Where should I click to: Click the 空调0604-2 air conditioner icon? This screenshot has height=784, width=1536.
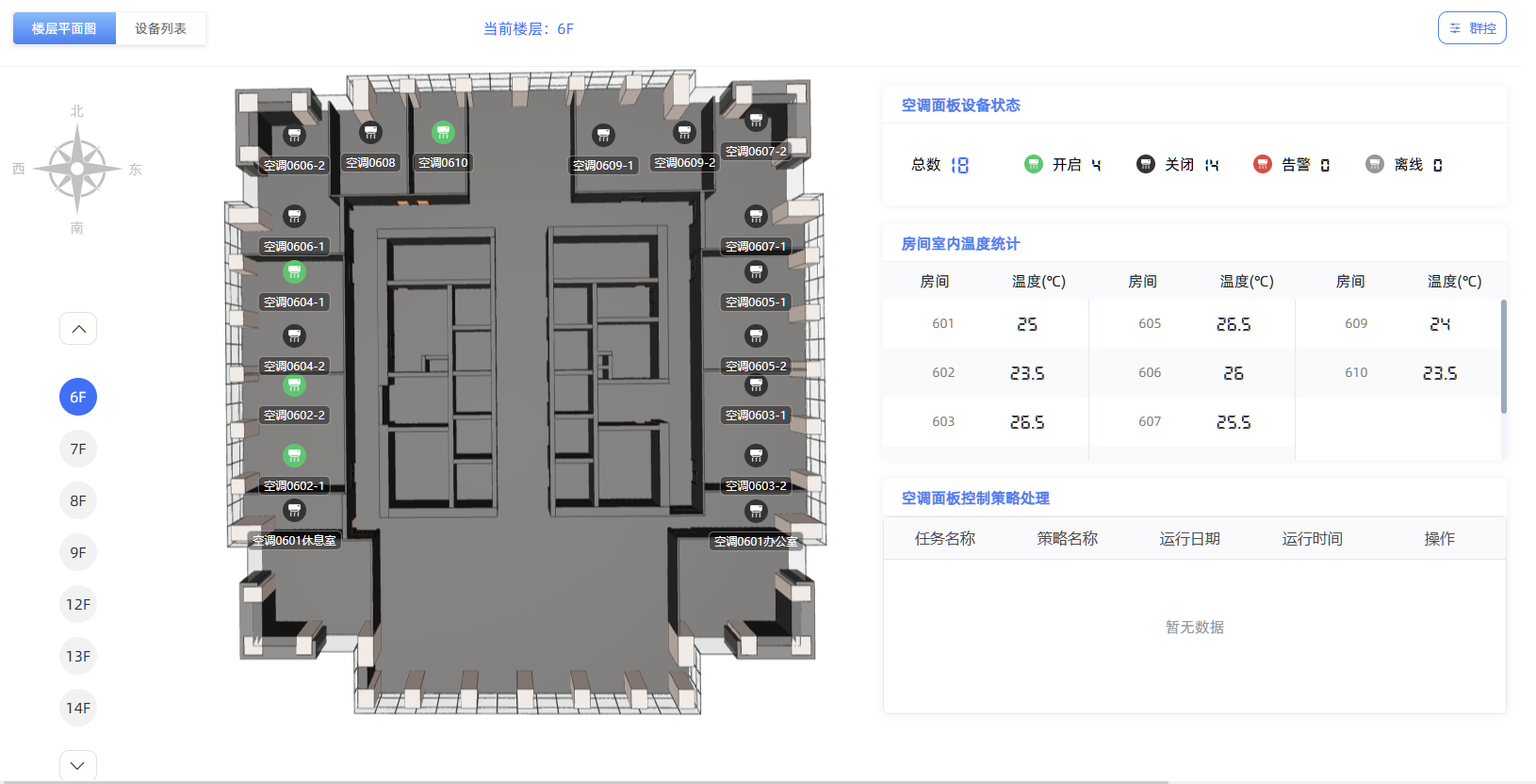(295, 336)
